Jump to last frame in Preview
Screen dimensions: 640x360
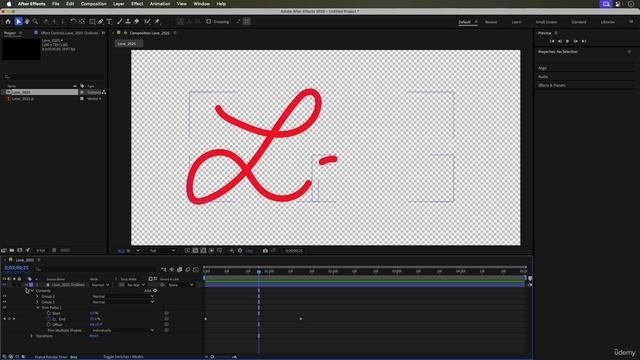pos(584,41)
